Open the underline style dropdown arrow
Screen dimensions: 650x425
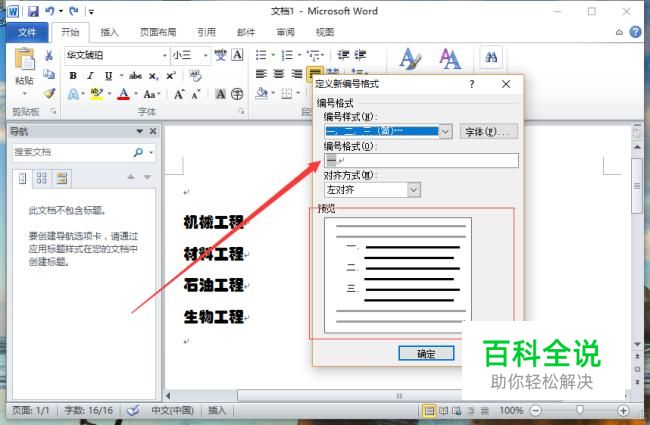point(121,75)
